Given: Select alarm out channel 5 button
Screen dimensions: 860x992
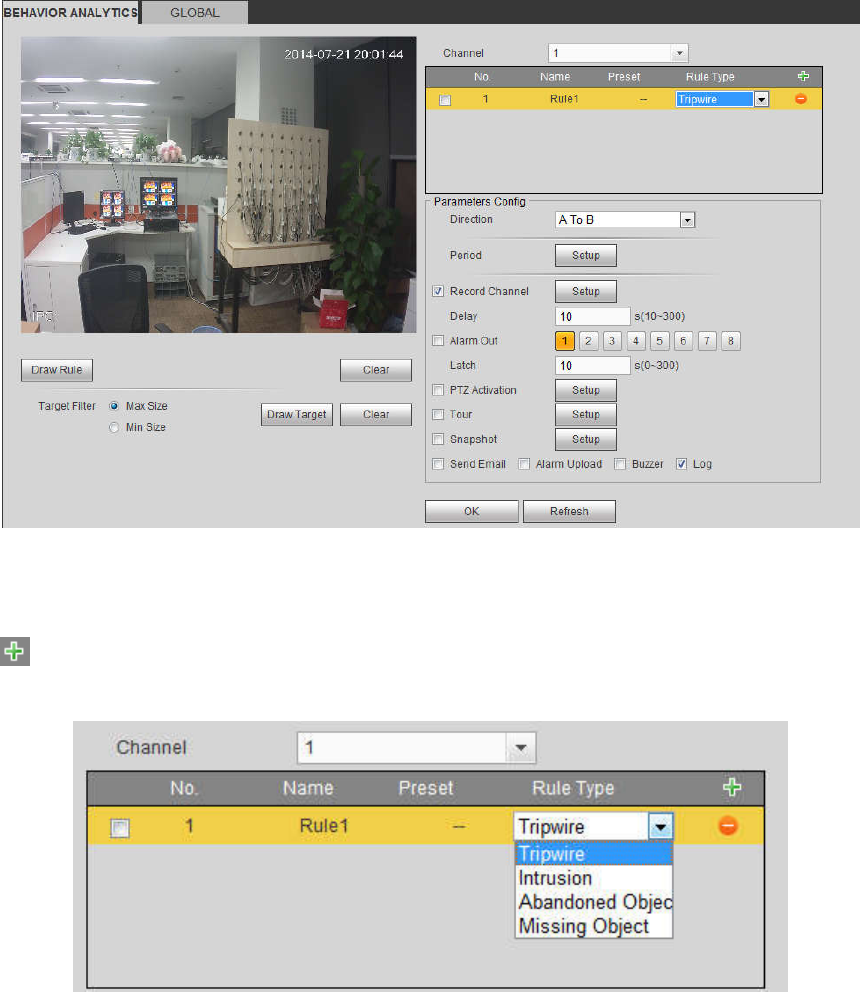Looking at the screenshot, I should [659, 341].
